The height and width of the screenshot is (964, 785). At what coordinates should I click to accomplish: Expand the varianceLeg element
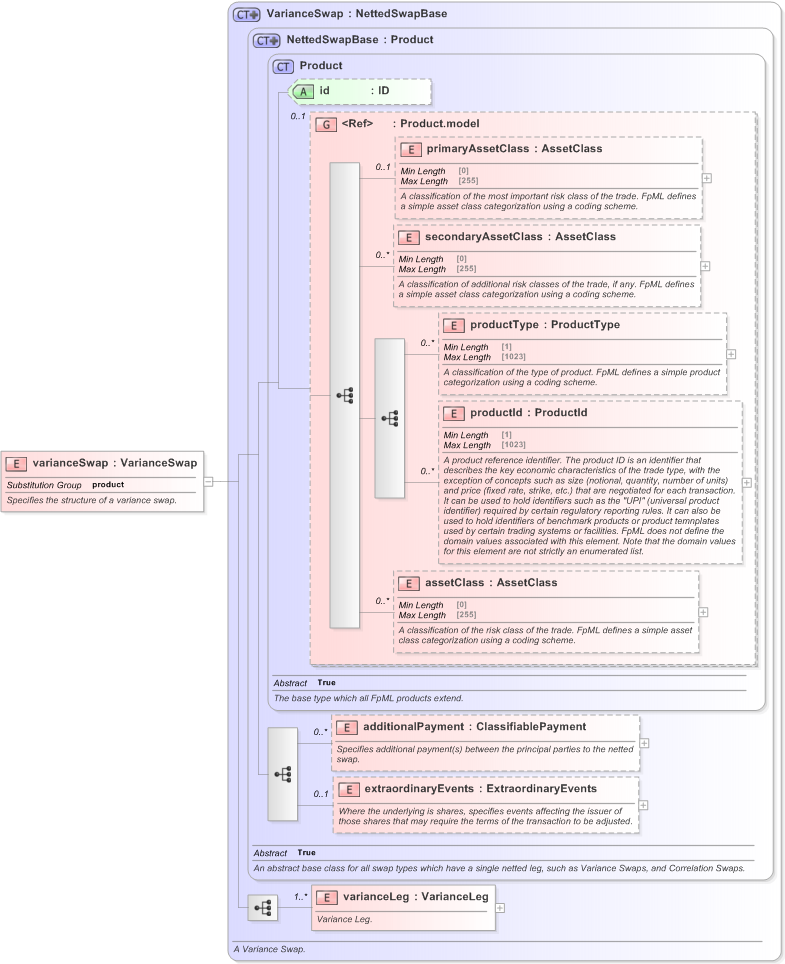tap(500, 908)
